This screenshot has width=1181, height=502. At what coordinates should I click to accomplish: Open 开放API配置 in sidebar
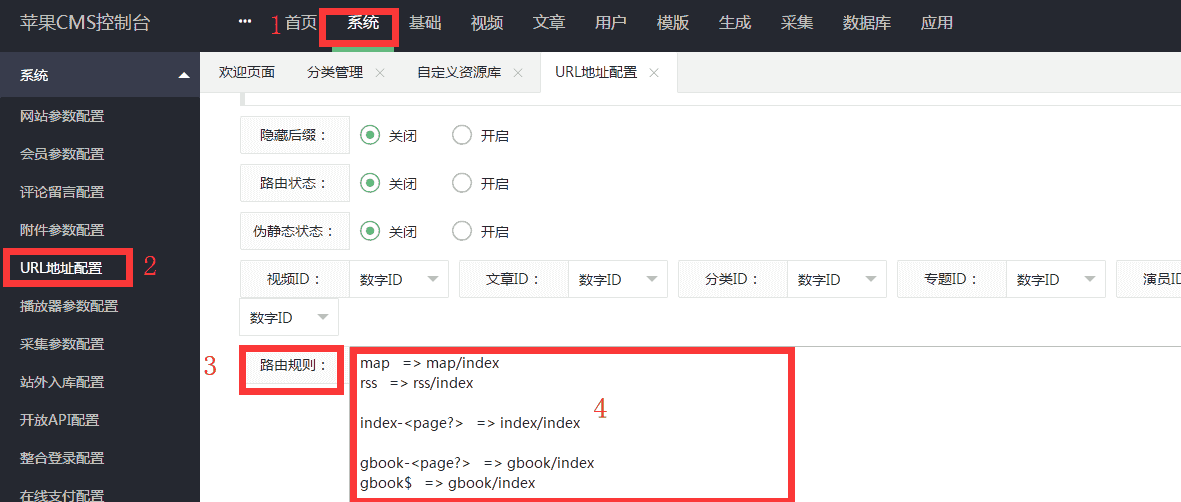coord(60,420)
